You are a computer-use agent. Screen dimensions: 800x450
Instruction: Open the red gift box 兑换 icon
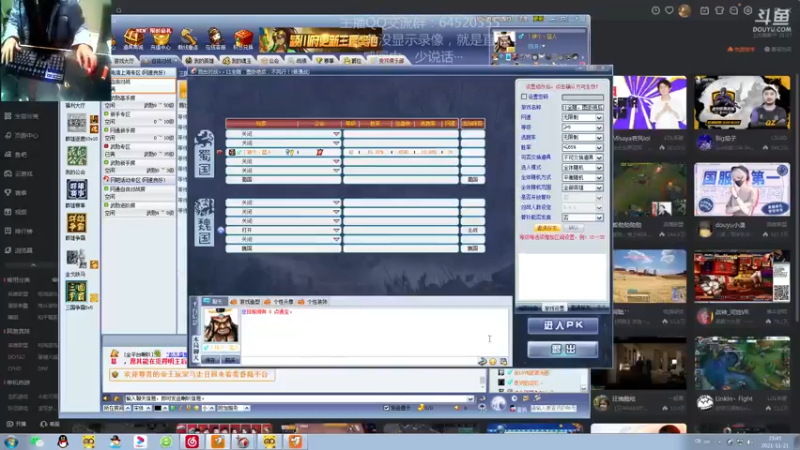pos(243,39)
